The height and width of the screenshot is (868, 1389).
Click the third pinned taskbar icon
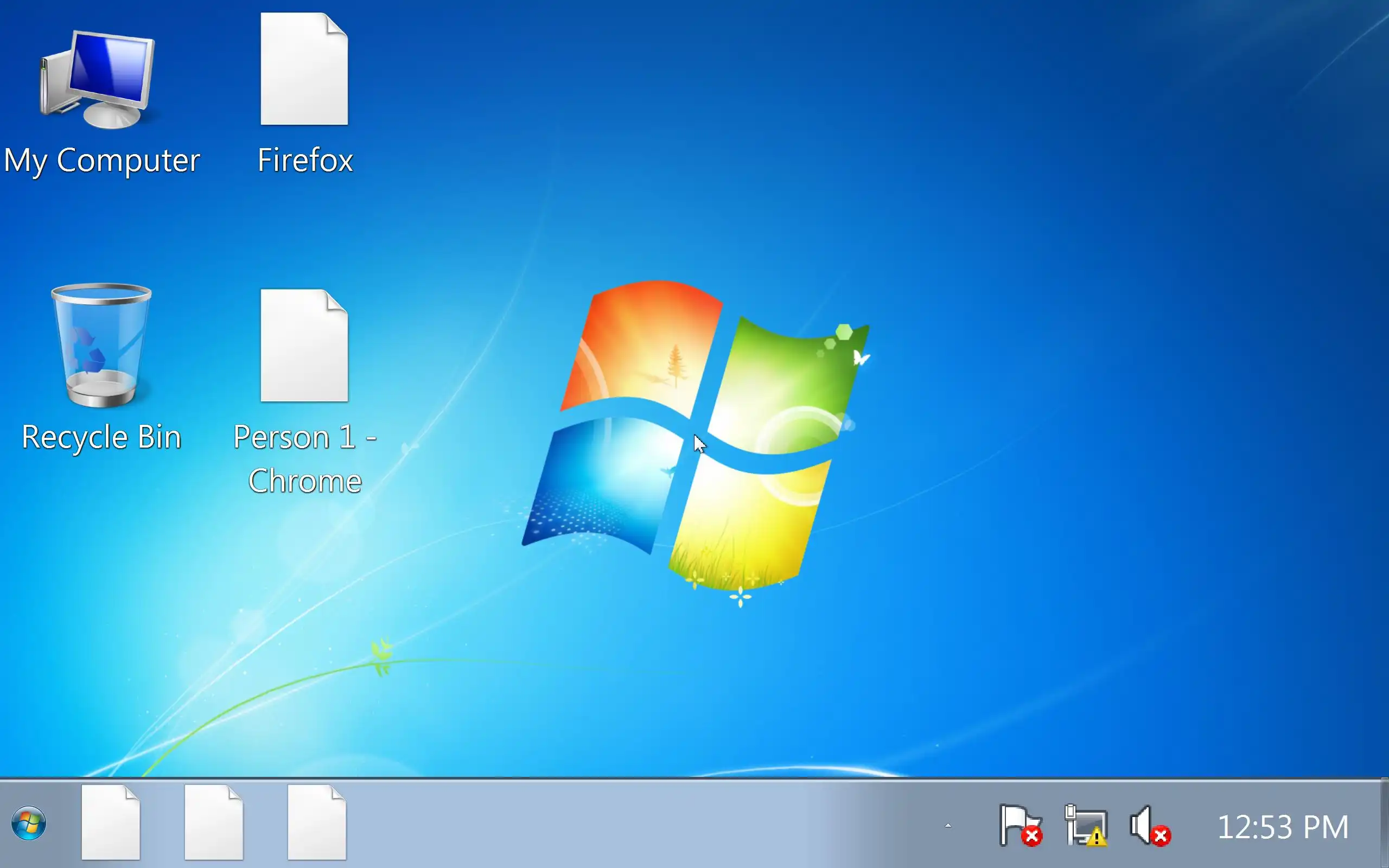tap(317, 822)
